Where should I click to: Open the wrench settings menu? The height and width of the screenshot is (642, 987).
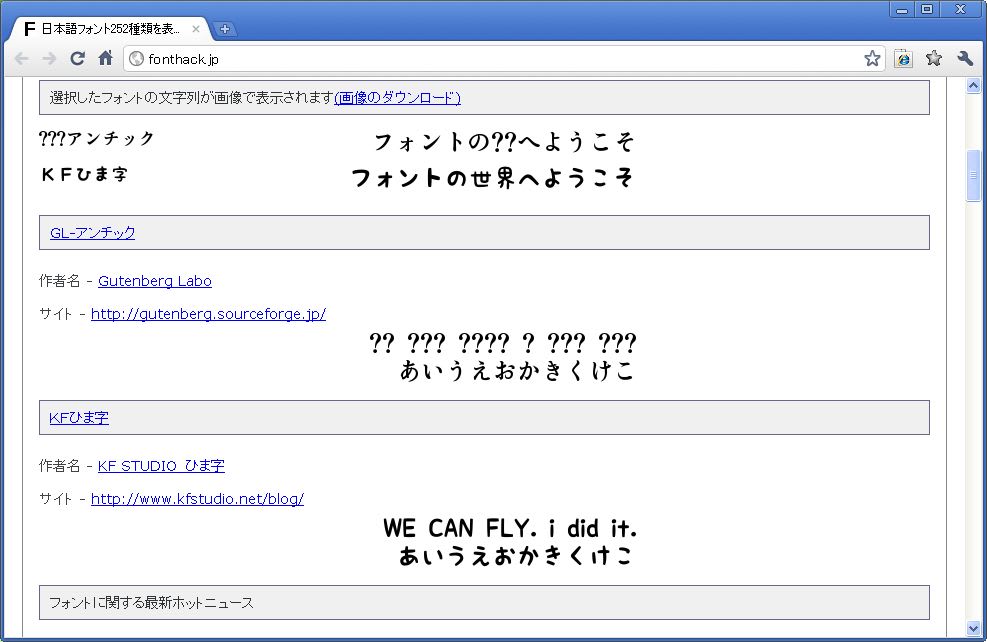pos(965,59)
